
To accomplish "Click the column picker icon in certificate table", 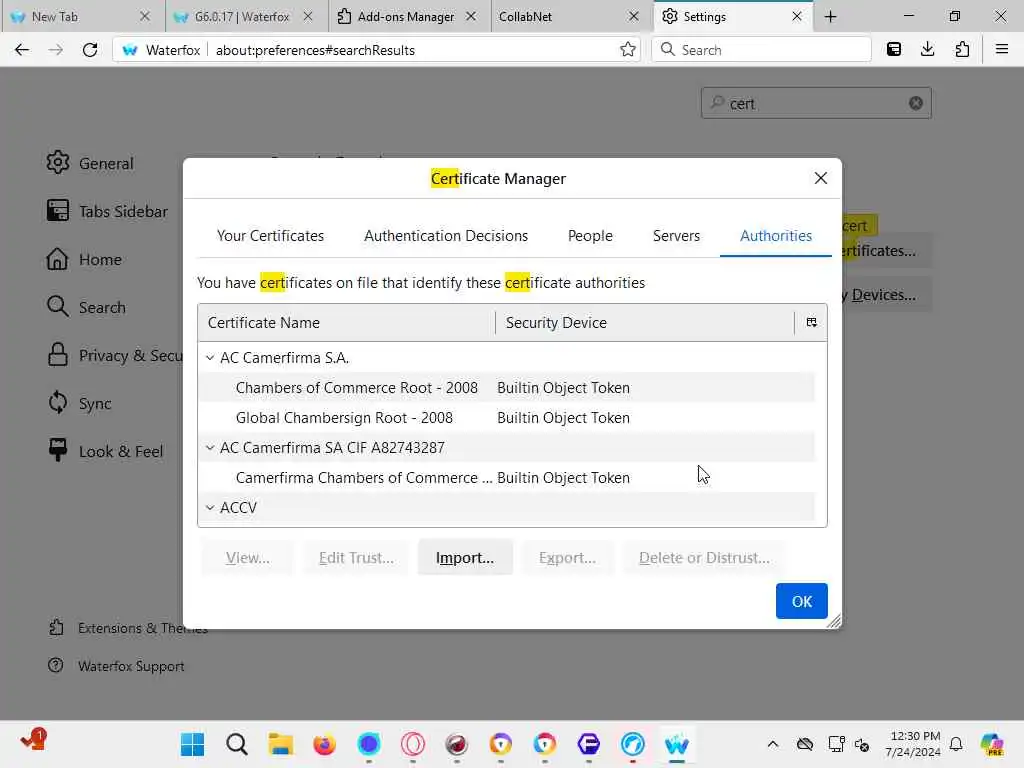I will pyautogui.click(x=811, y=322).
